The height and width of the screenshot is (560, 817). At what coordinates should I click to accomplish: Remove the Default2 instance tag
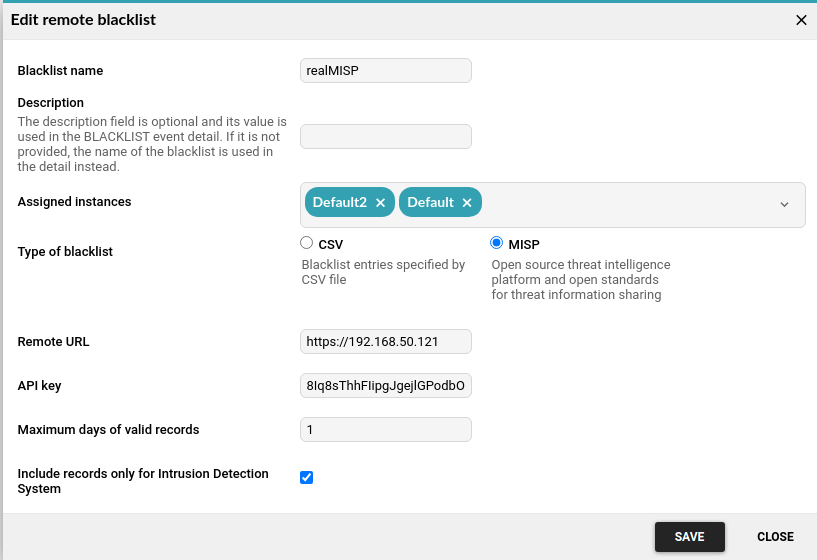click(x=380, y=203)
